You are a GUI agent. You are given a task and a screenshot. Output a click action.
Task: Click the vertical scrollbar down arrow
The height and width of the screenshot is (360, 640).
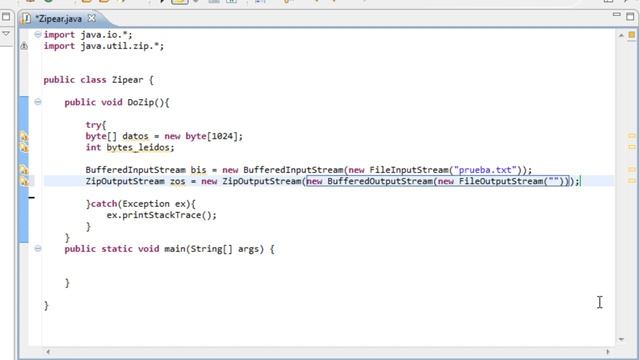point(621,339)
